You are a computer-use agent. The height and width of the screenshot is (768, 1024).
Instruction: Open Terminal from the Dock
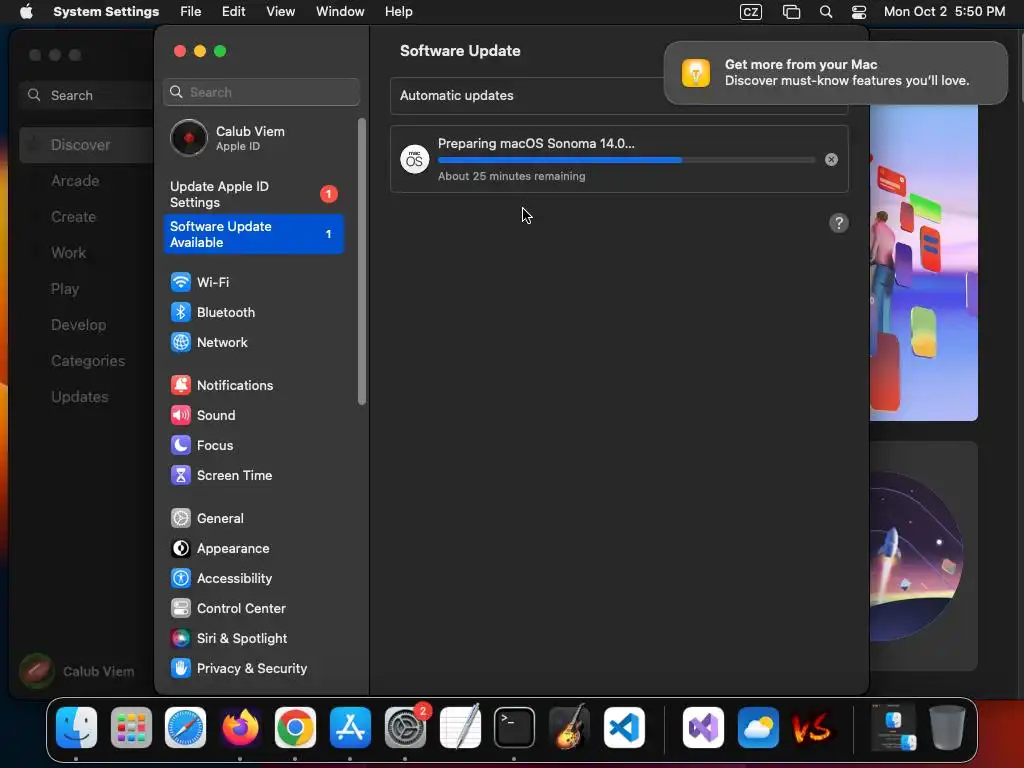[515, 727]
